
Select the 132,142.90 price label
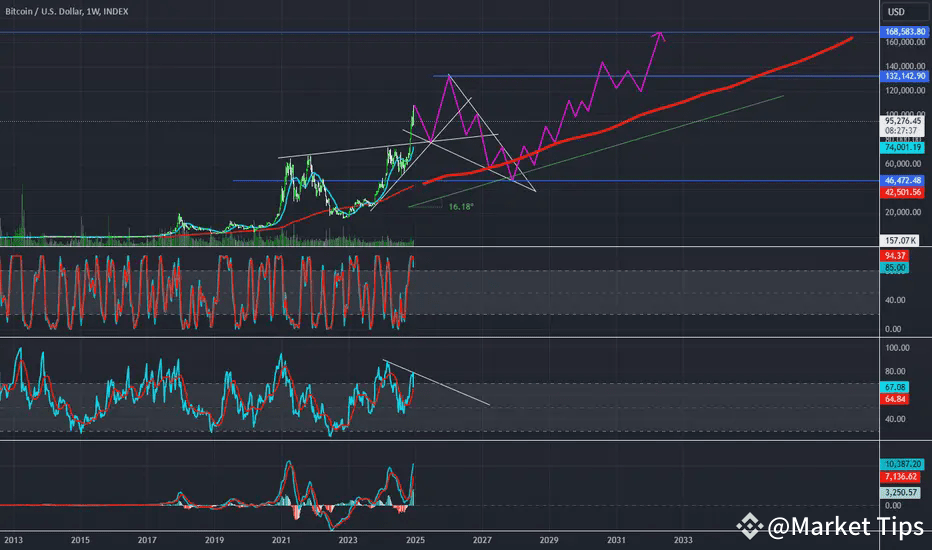point(905,76)
